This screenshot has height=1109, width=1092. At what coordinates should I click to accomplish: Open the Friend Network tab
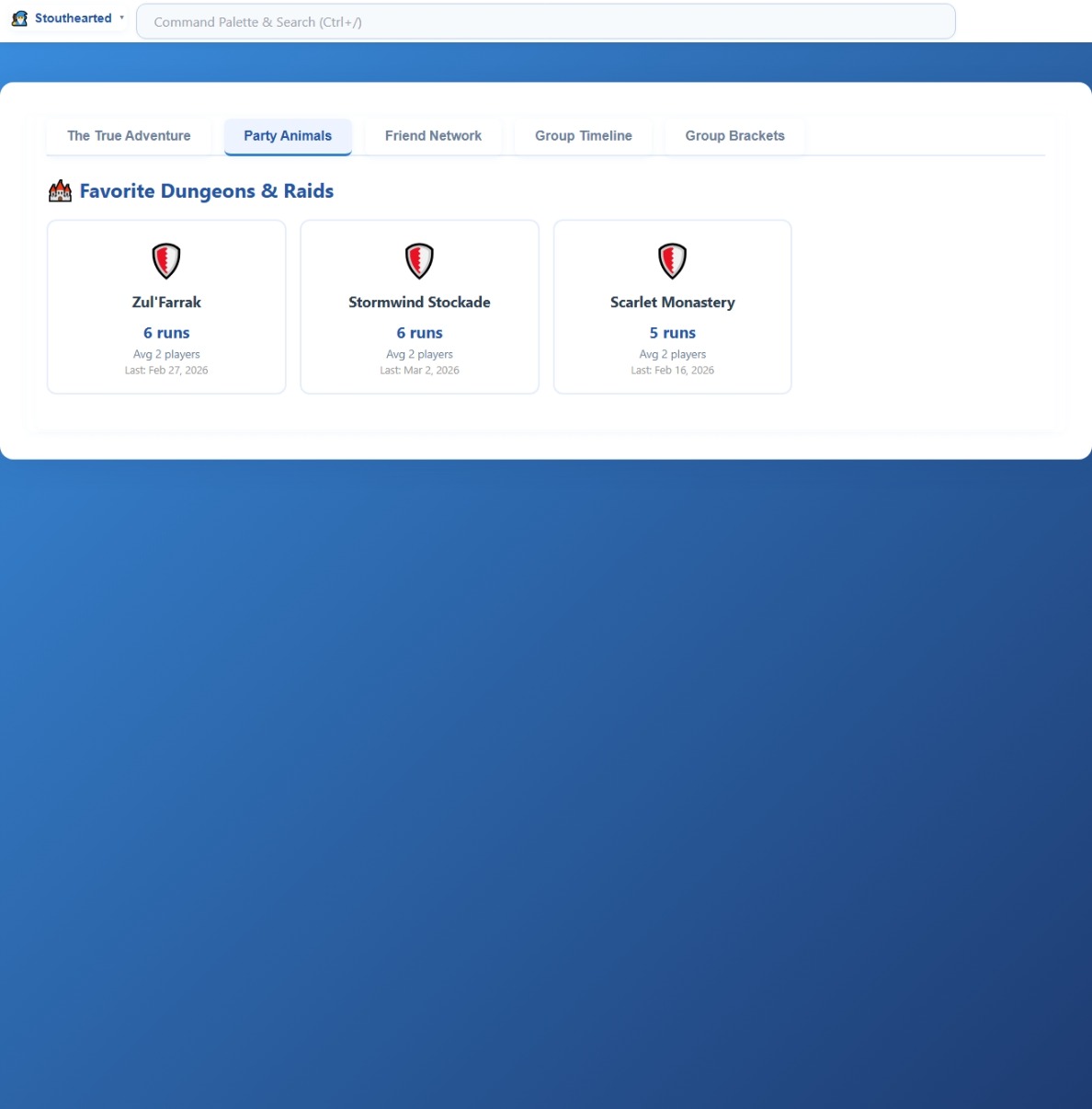point(433,136)
